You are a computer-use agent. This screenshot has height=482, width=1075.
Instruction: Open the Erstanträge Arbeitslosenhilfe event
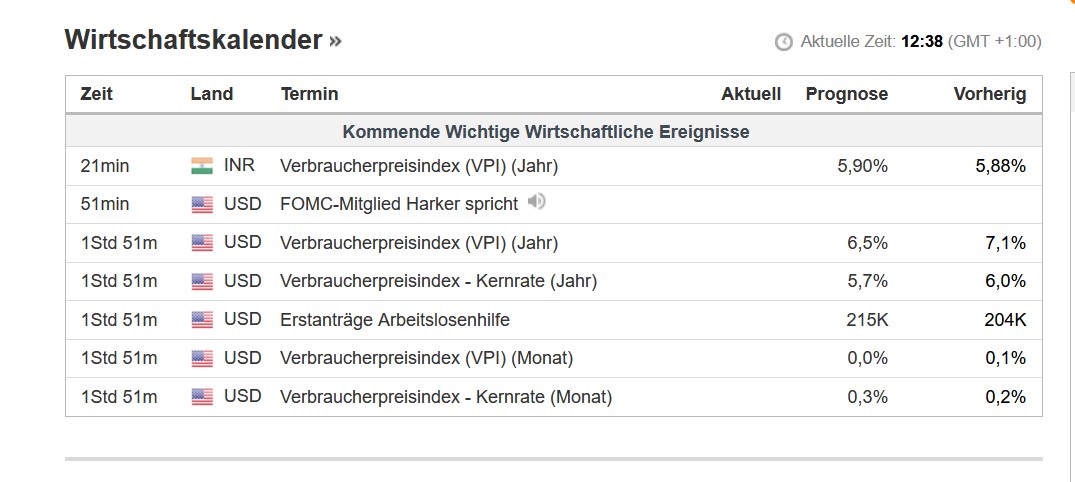[395, 320]
